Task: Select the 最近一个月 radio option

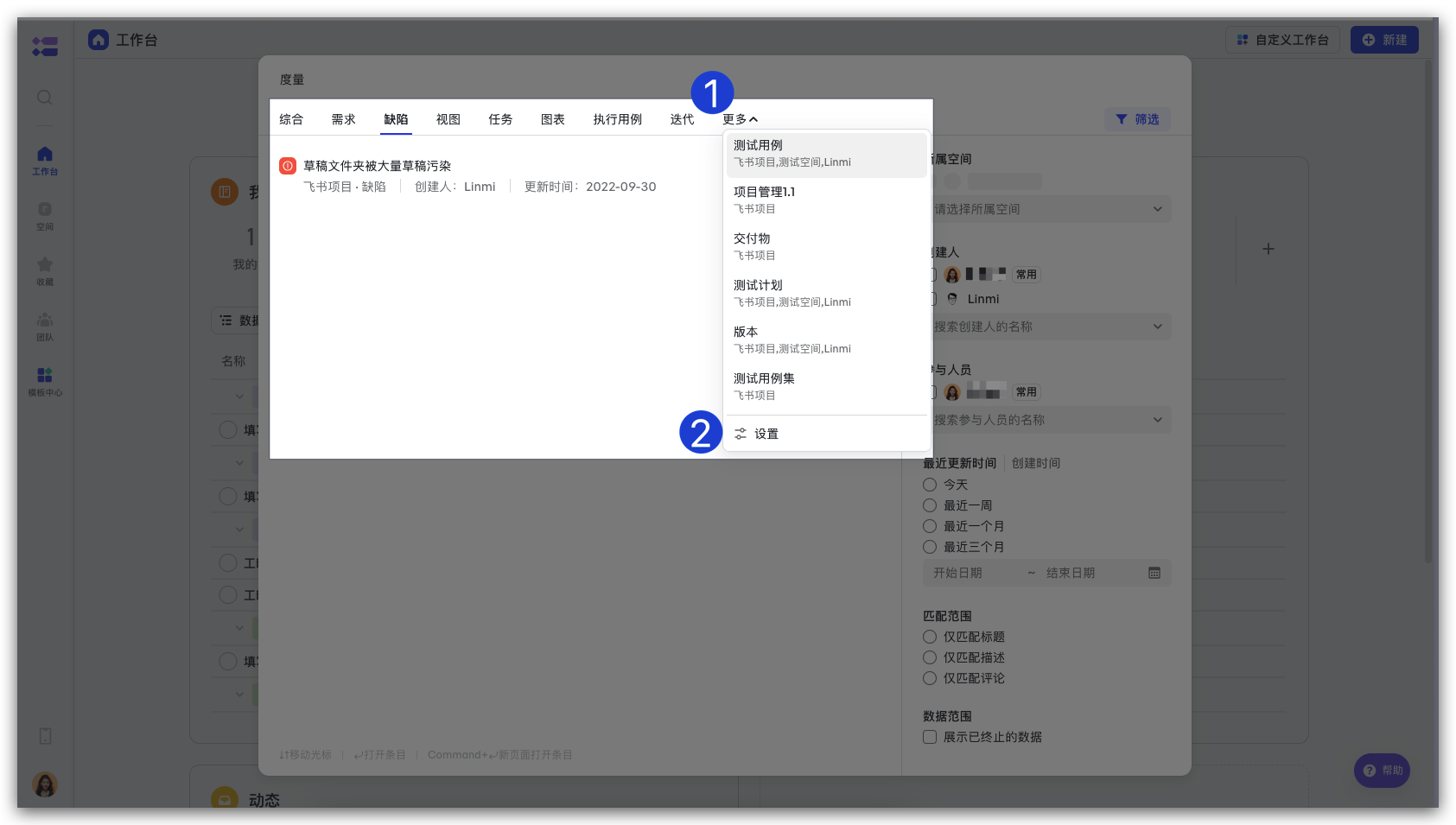Action: (930, 526)
